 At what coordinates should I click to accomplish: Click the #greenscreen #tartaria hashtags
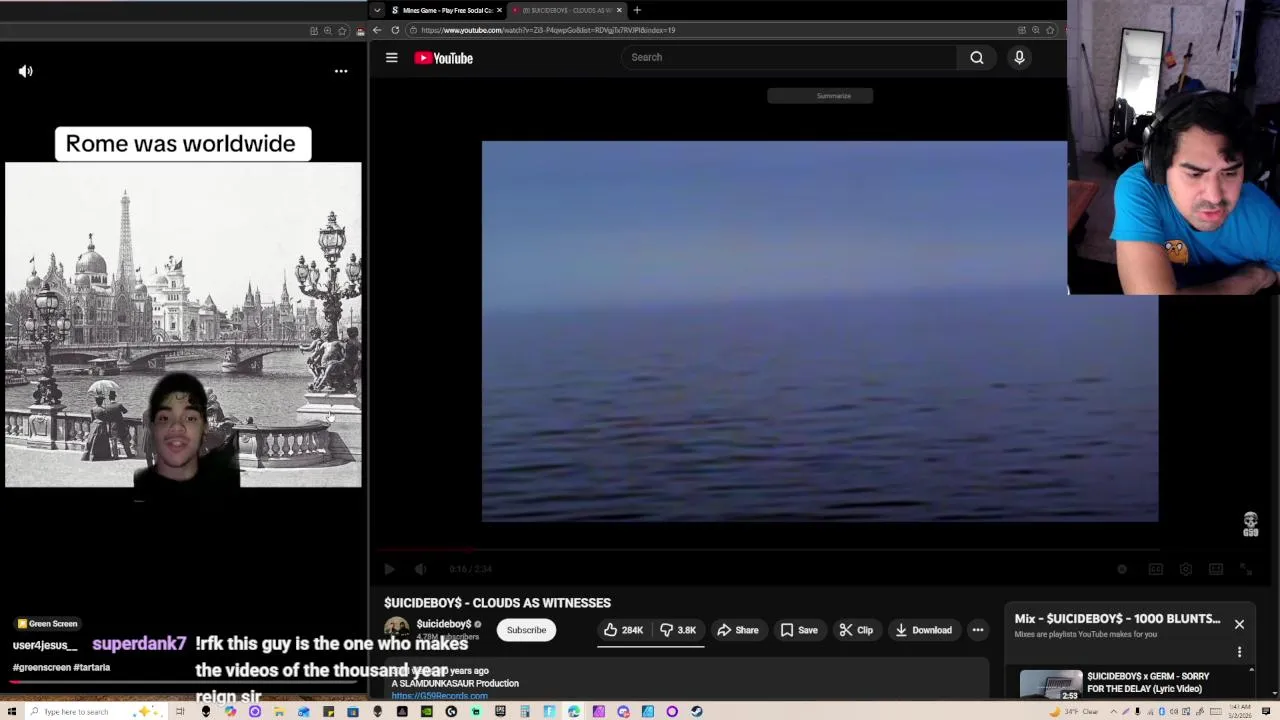click(61, 667)
